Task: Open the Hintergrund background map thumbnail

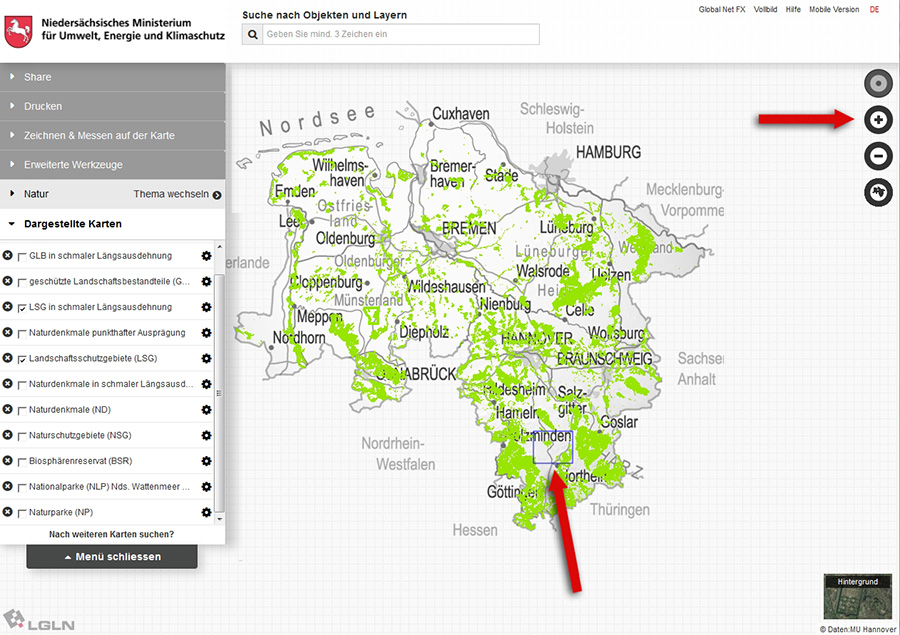Action: pyautogui.click(x=857, y=596)
